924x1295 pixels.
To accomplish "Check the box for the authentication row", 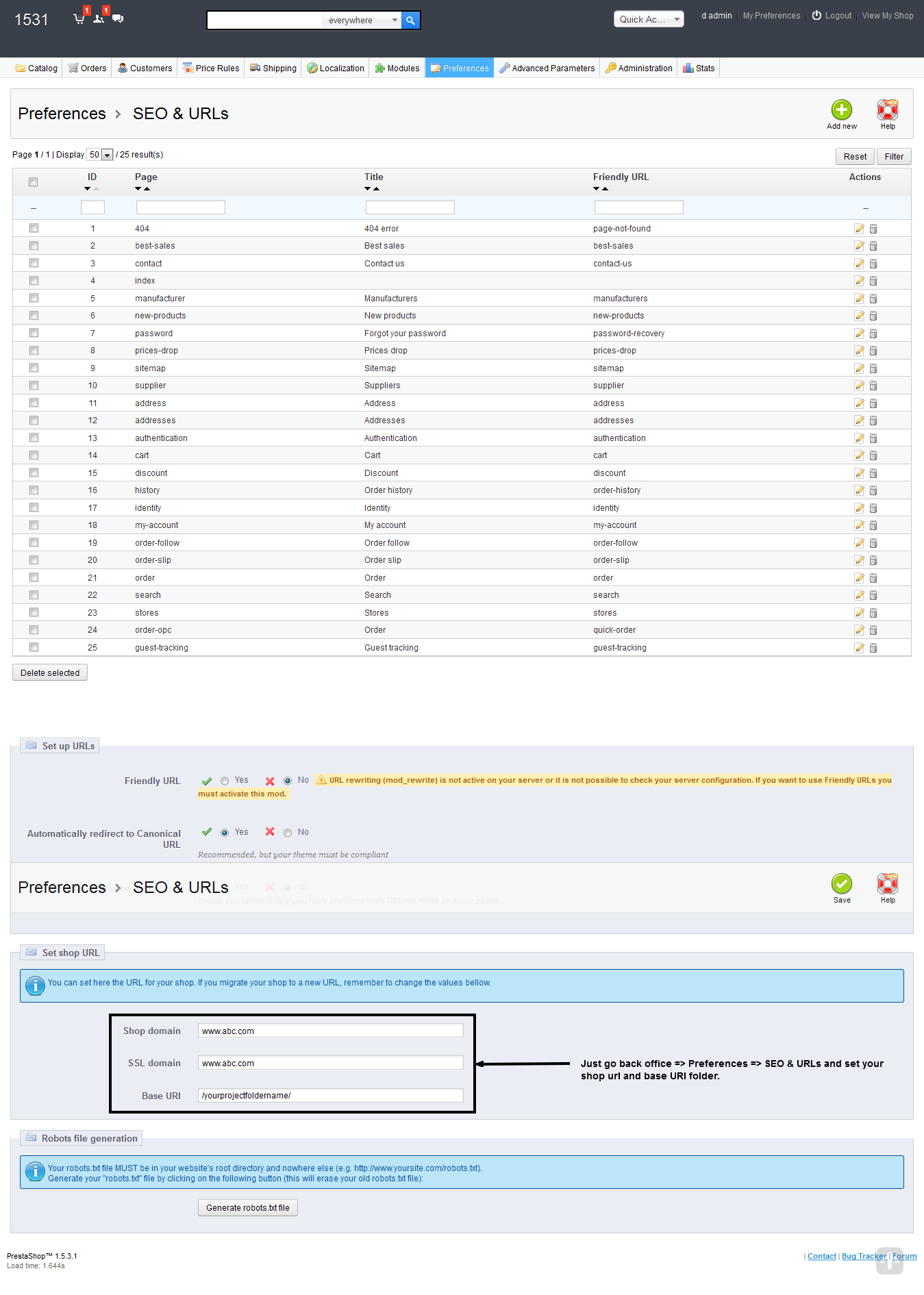I will click(x=34, y=438).
